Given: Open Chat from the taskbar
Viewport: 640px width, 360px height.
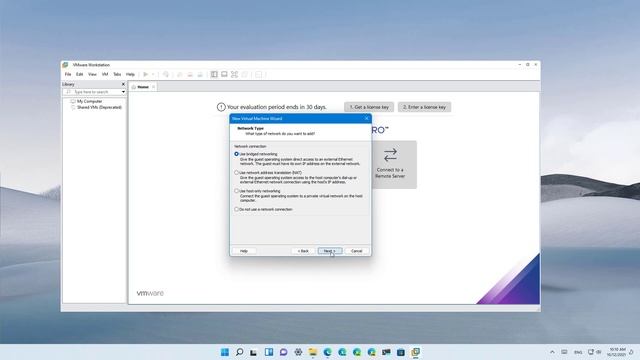Looking at the screenshot, I should 283,352.
